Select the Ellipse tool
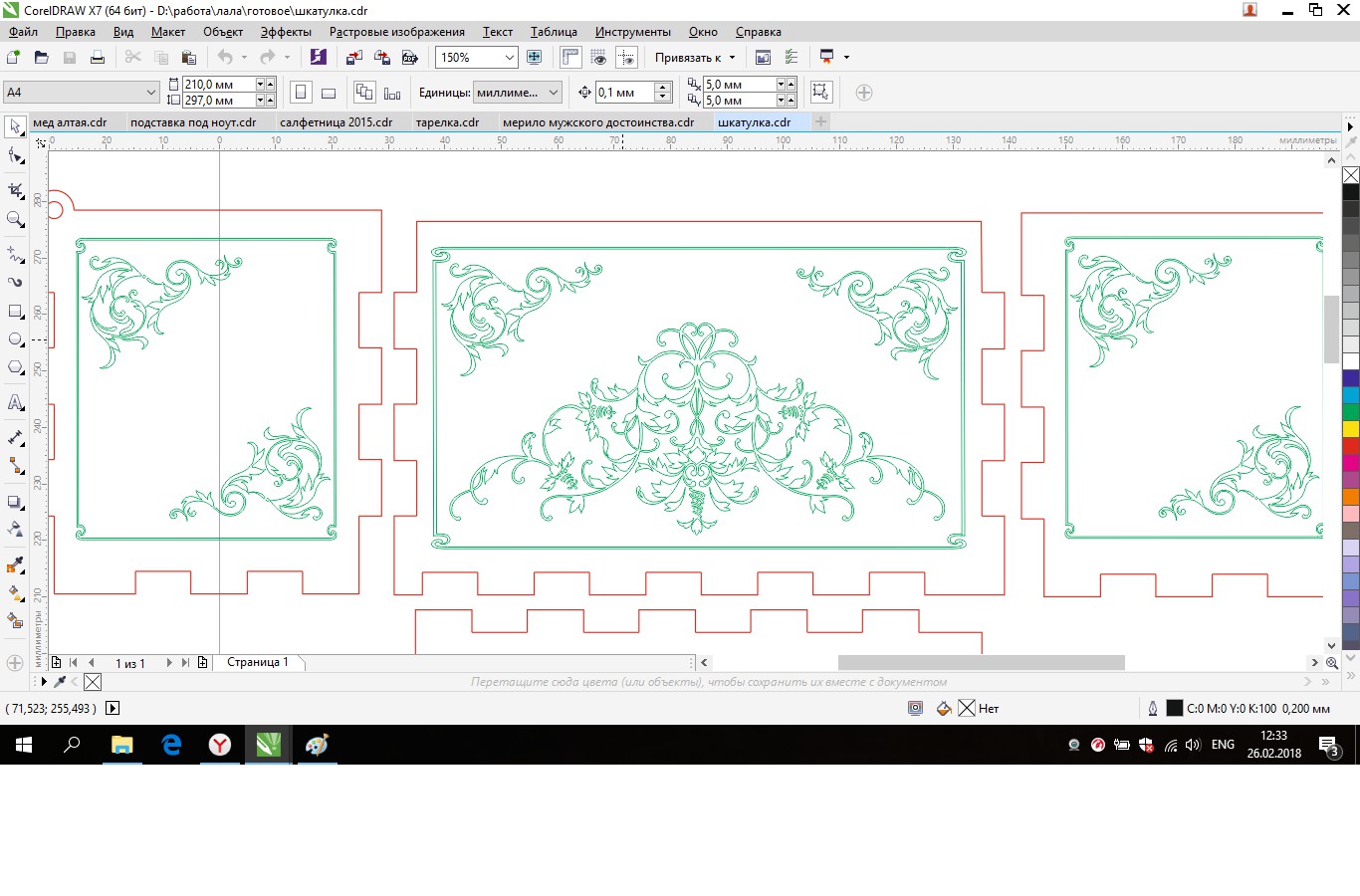Screen dimensions: 1360x896 coord(15,339)
